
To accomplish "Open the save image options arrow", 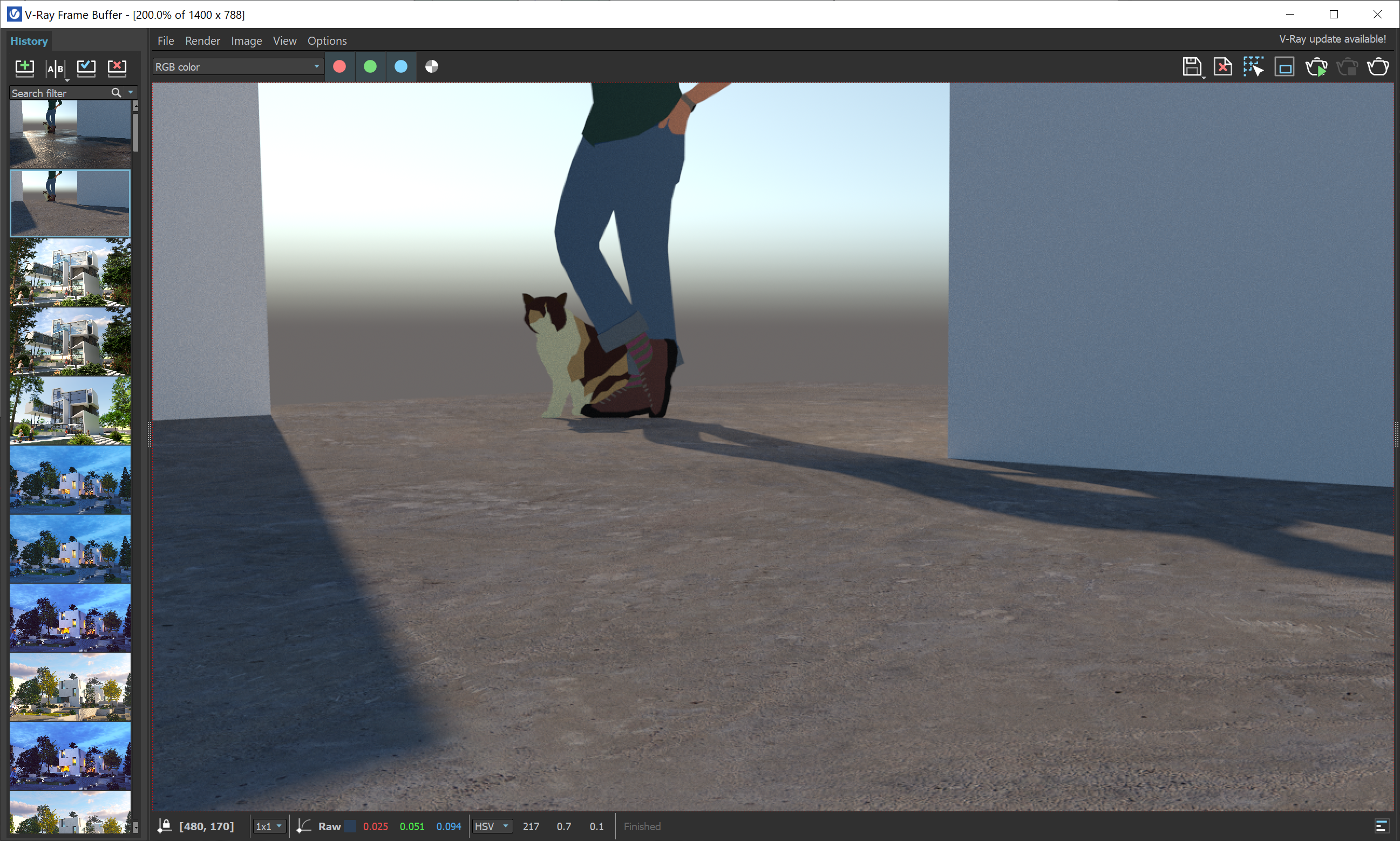I will pyautogui.click(x=1204, y=77).
